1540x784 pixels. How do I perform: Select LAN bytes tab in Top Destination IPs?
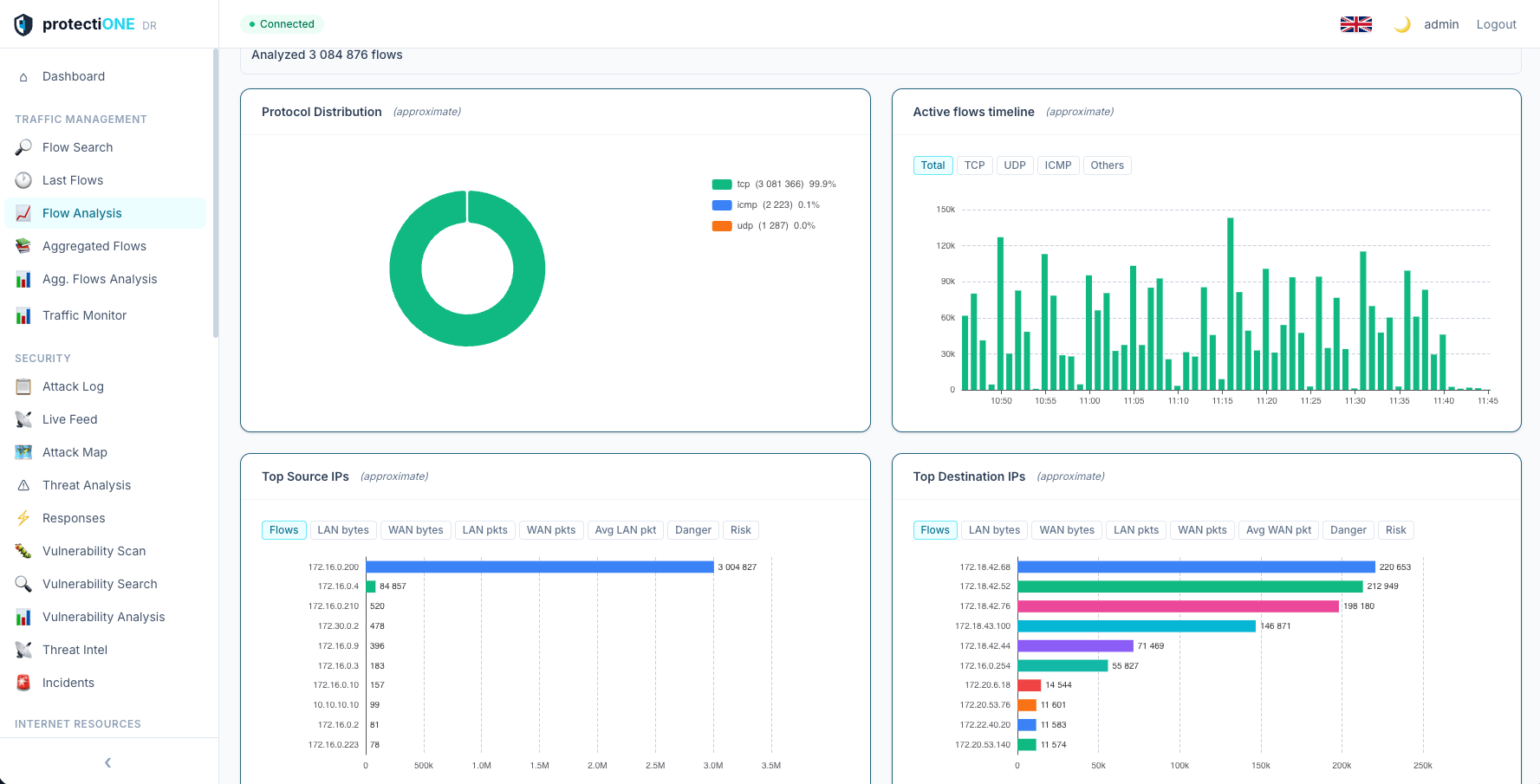pyautogui.click(x=994, y=530)
